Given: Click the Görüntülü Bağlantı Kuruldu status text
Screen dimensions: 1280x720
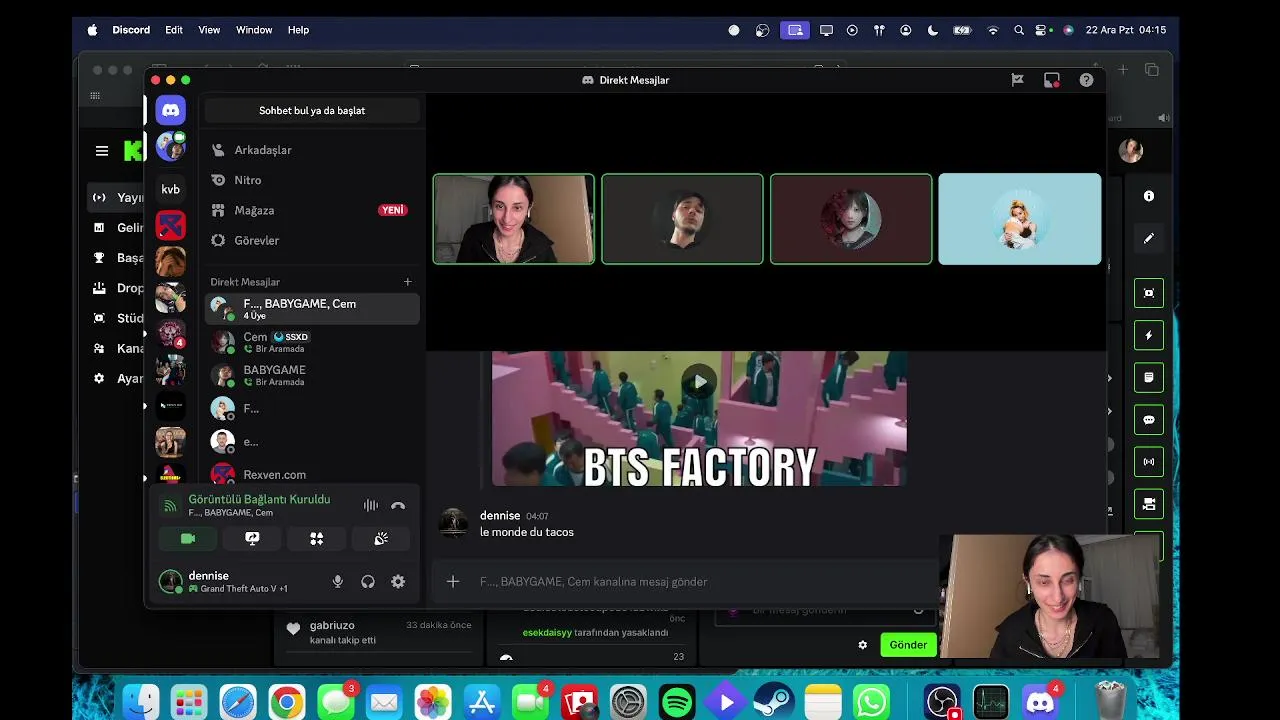Looking at the screenshot, I should point(259,499).
